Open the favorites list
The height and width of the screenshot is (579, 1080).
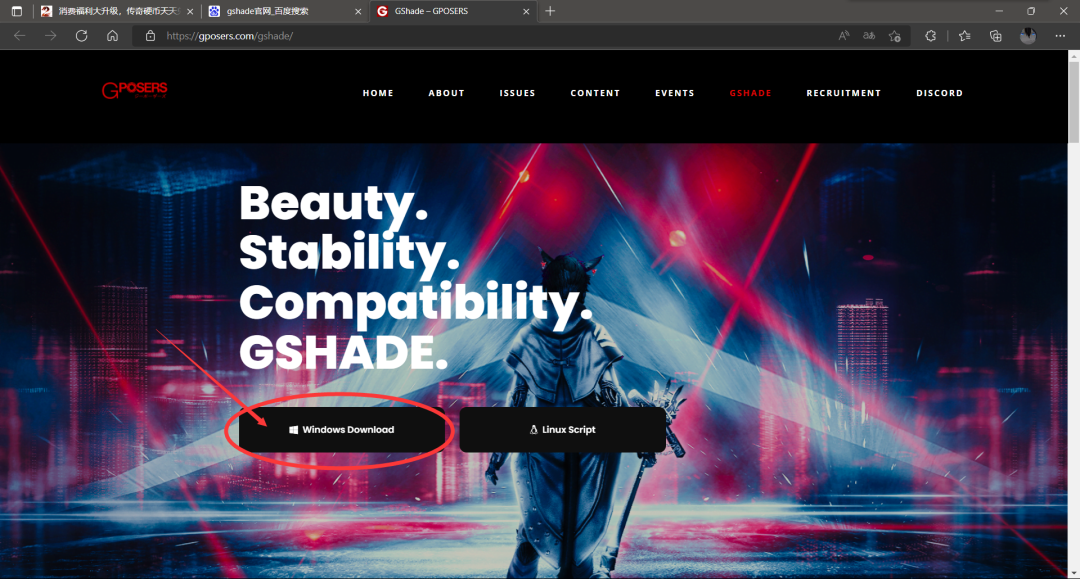[964, 36]
